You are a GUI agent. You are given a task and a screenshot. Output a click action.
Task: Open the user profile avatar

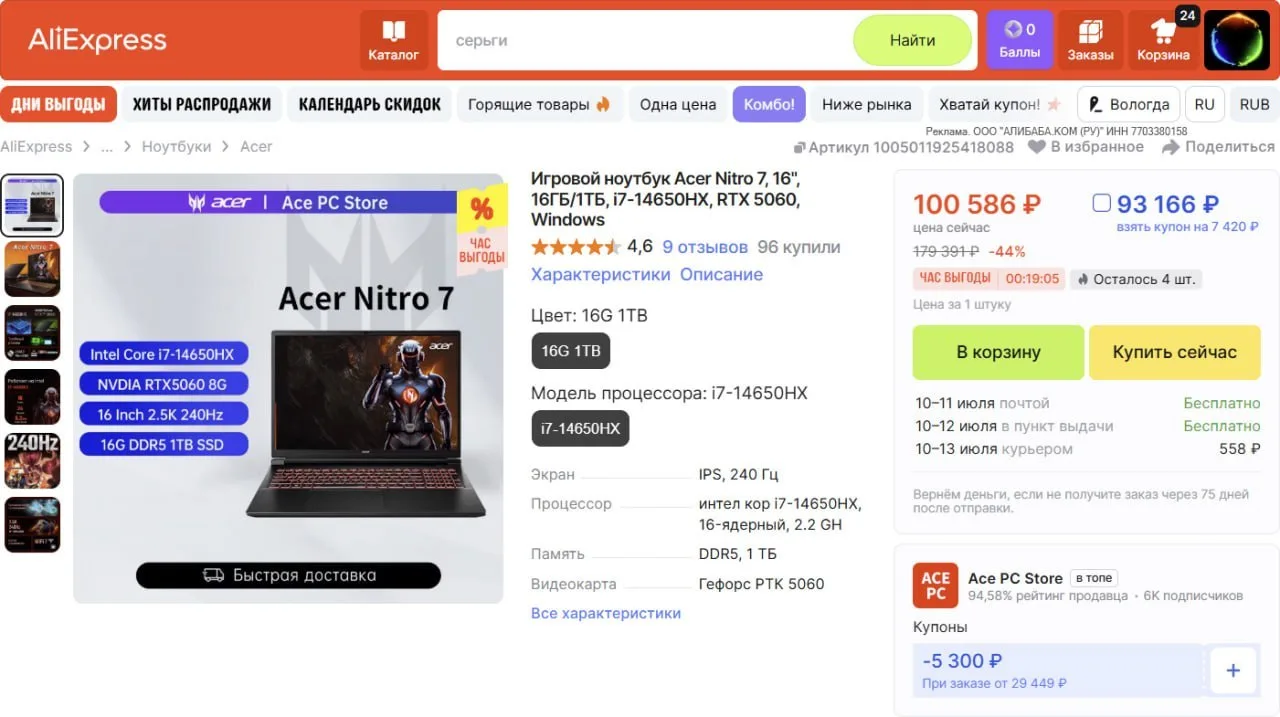click(1236, 40)
